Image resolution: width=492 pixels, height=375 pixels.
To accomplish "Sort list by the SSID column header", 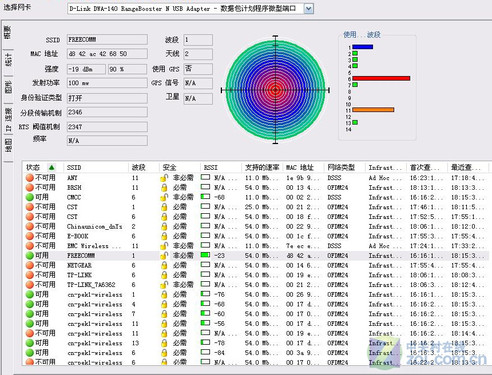I will click(74, 167).
